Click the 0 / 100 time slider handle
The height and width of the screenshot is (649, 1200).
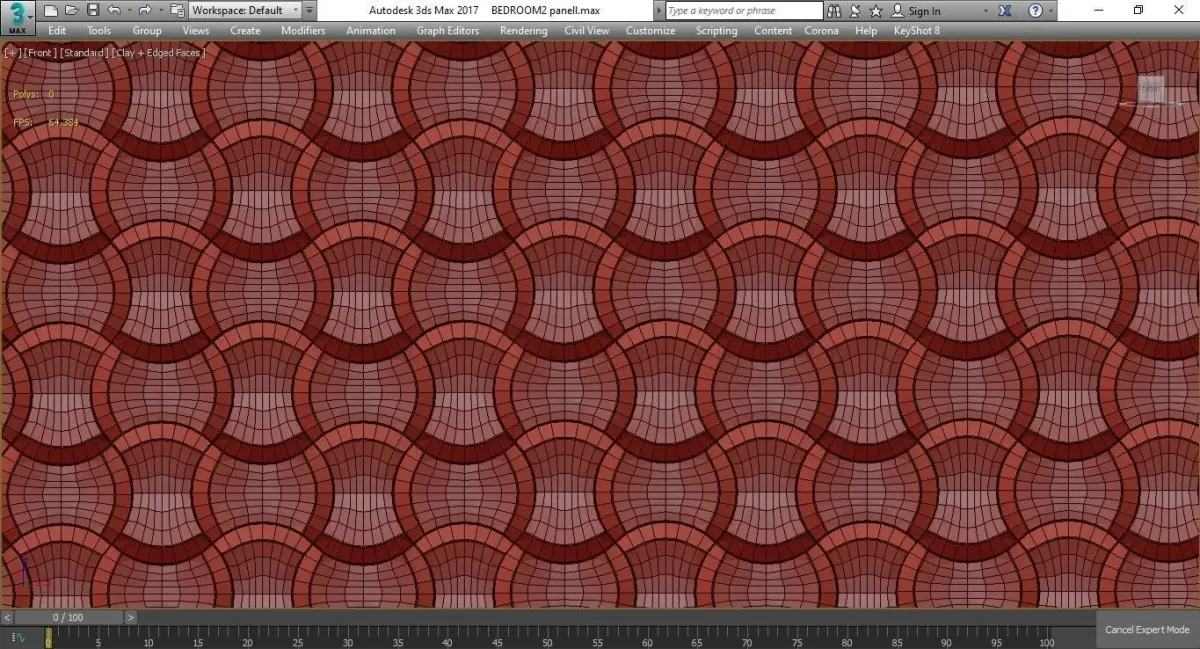[69, 617]
